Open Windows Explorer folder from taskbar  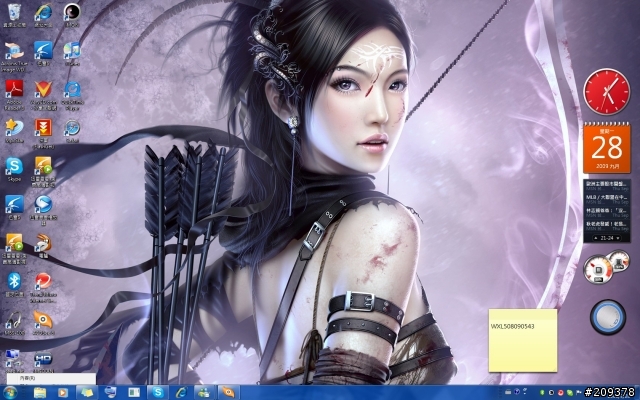[40, 393]
